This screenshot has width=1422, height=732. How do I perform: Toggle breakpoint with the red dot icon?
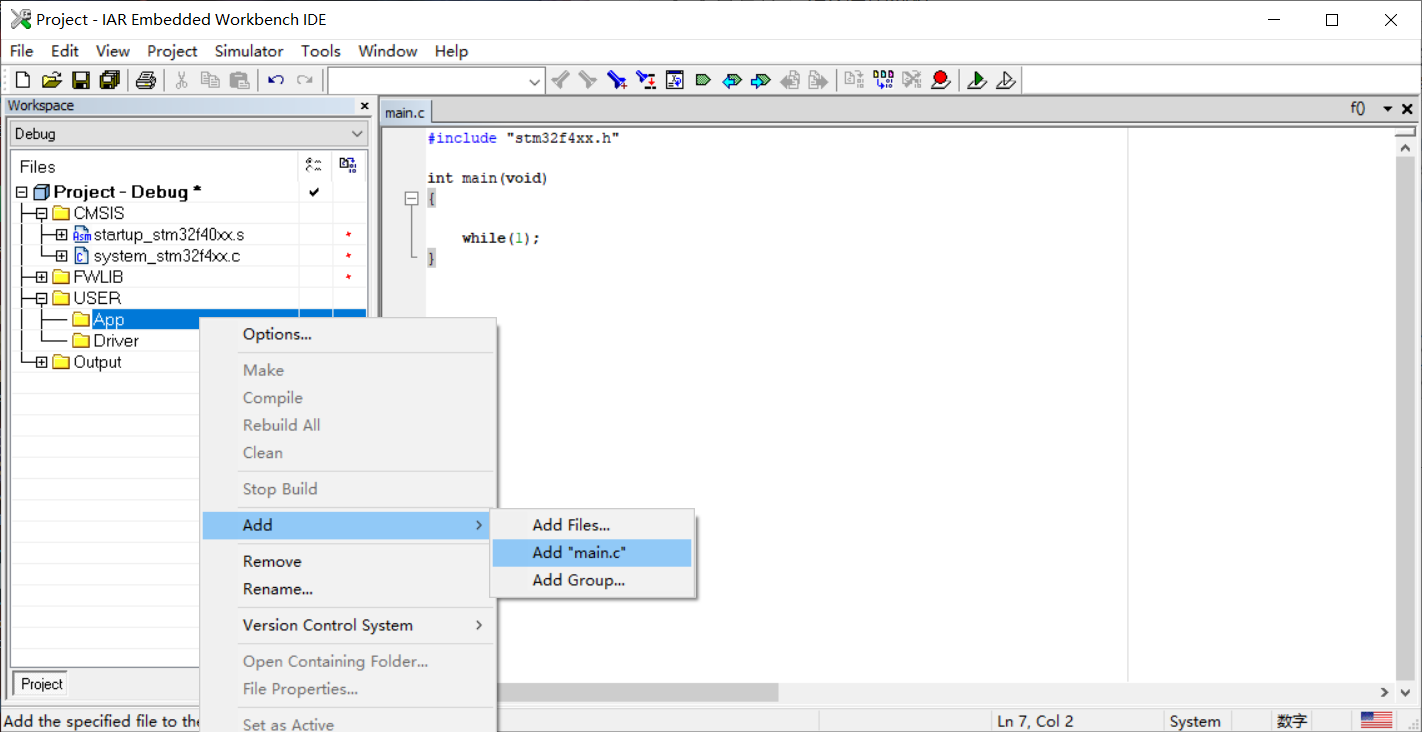[x=940, y=80]
